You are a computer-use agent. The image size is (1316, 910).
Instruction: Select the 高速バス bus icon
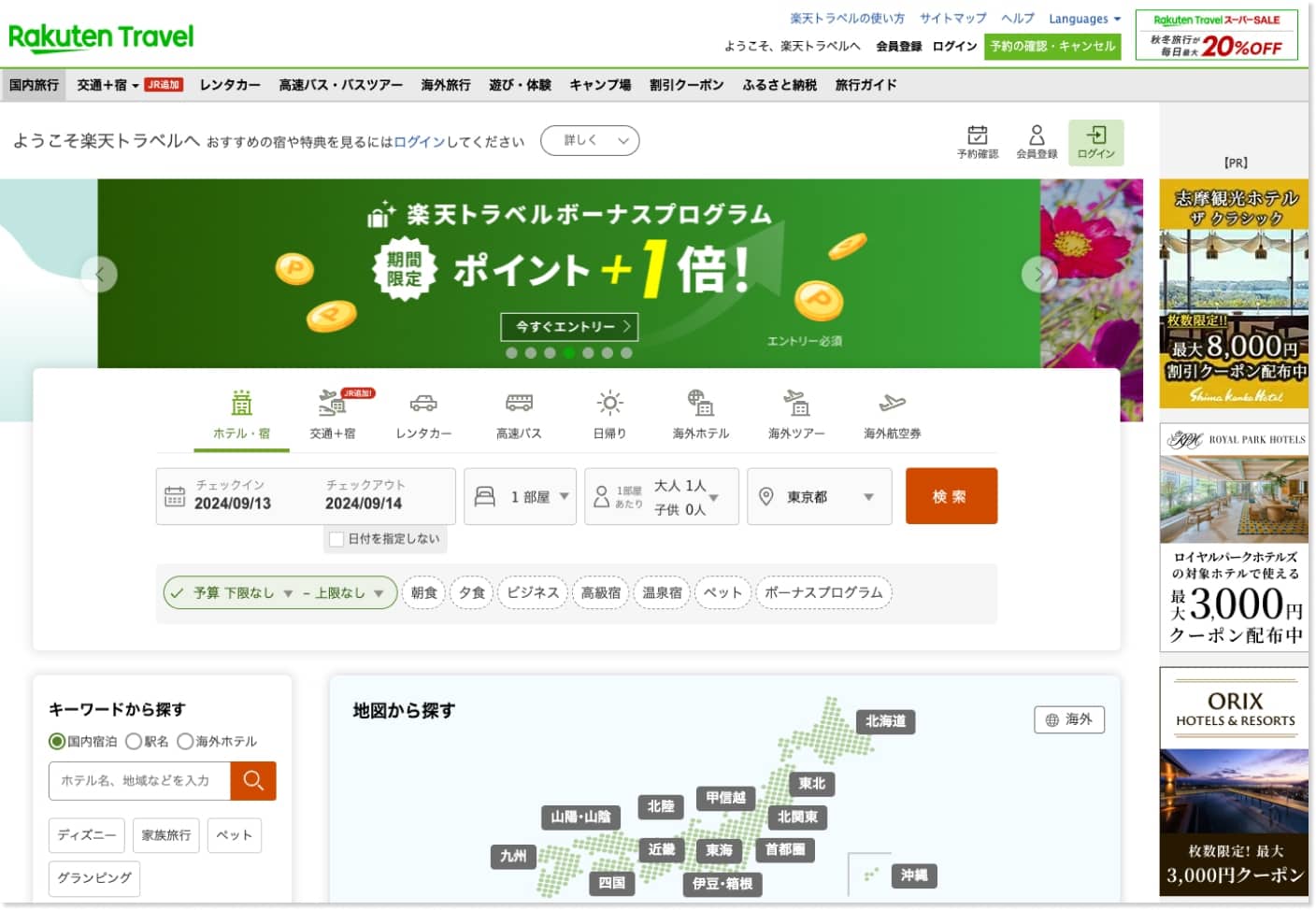pos(517,404)
